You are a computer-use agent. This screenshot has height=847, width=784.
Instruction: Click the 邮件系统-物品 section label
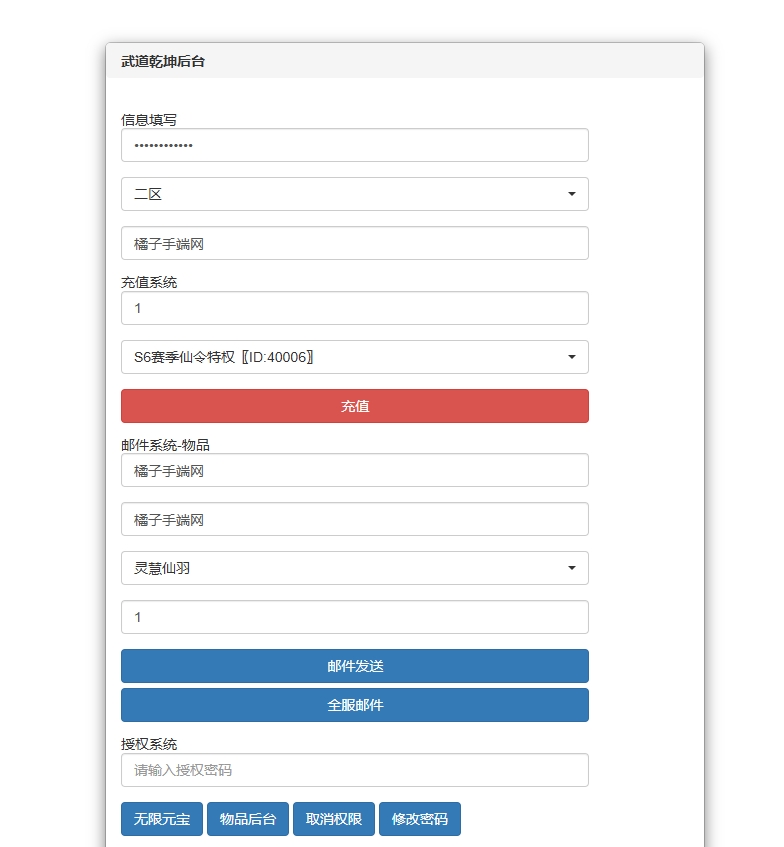165,445
